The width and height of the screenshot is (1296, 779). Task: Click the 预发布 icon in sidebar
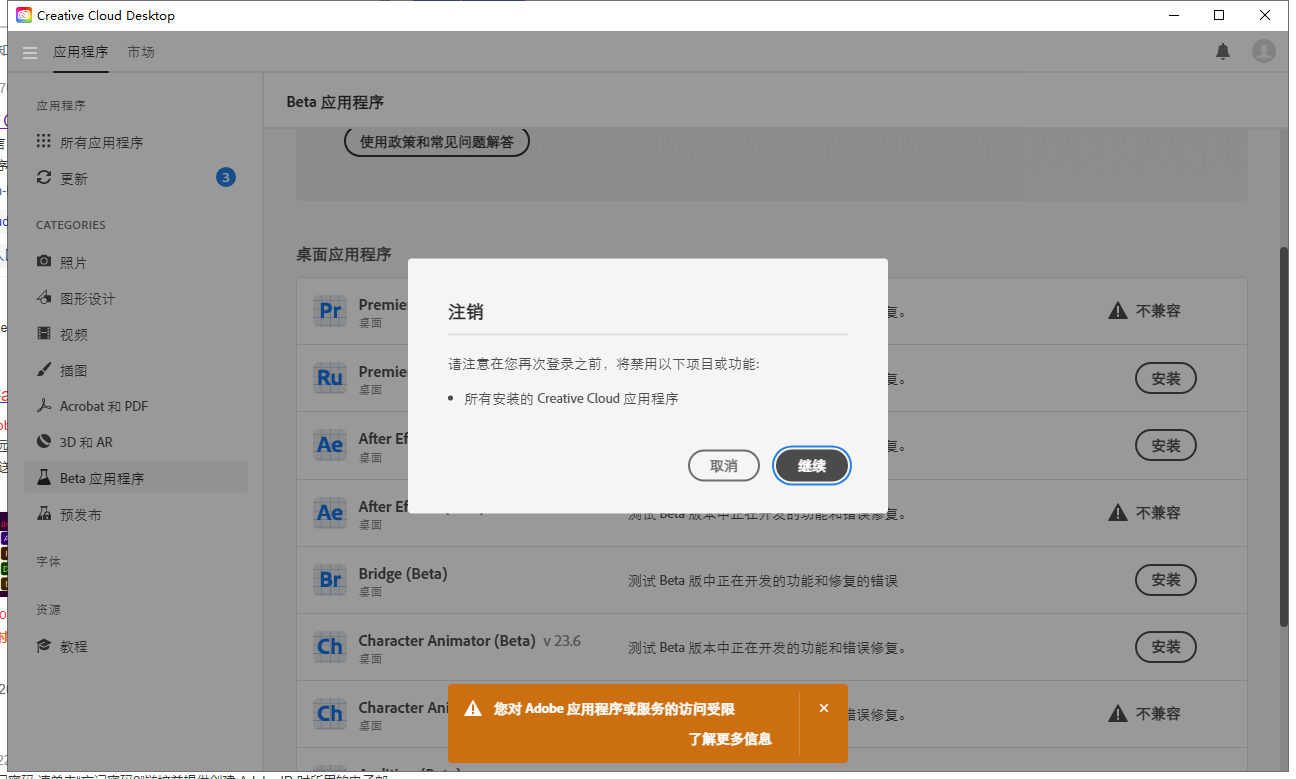[x=44, y=514]
